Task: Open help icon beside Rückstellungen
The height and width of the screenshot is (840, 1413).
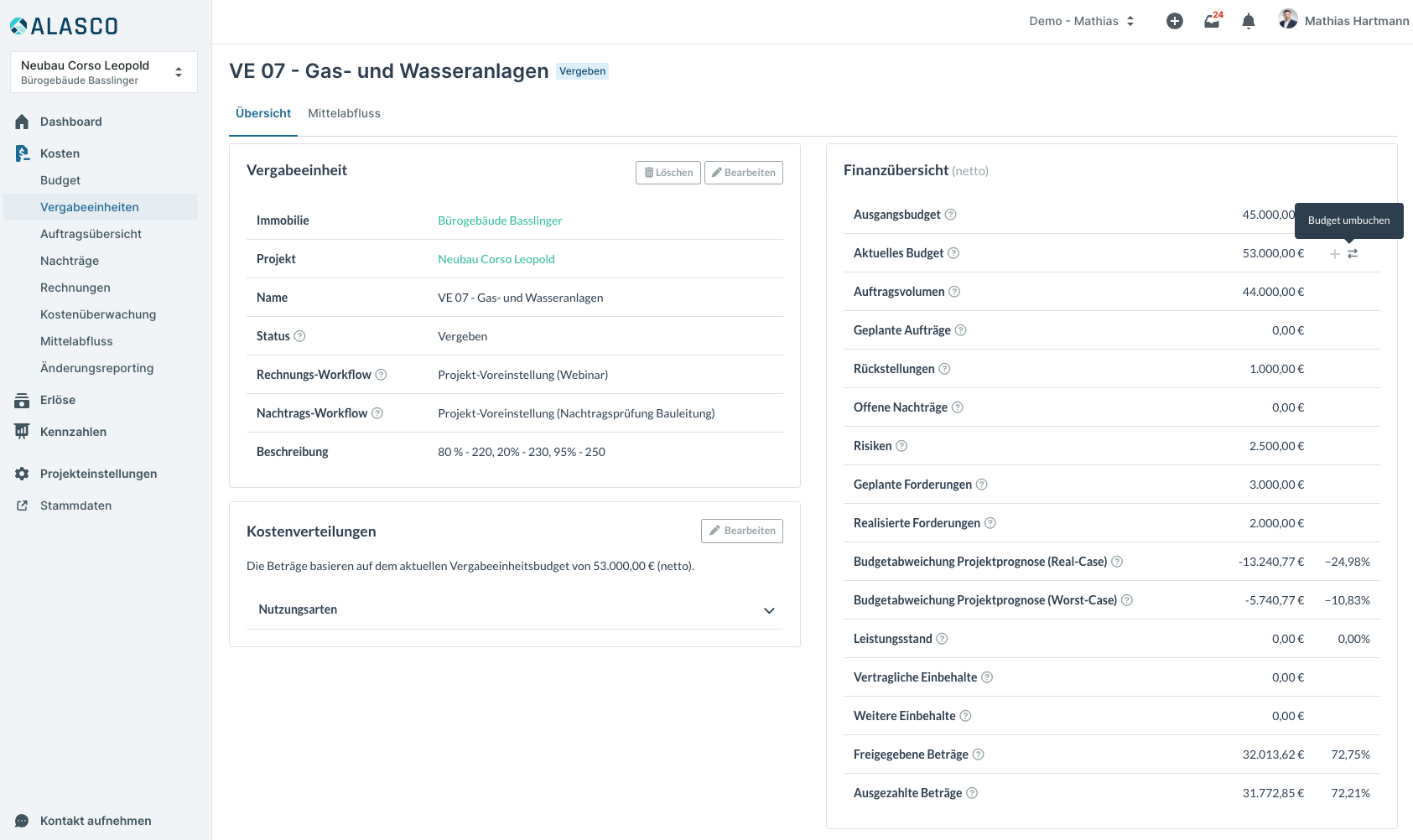Action: (944, 369)
